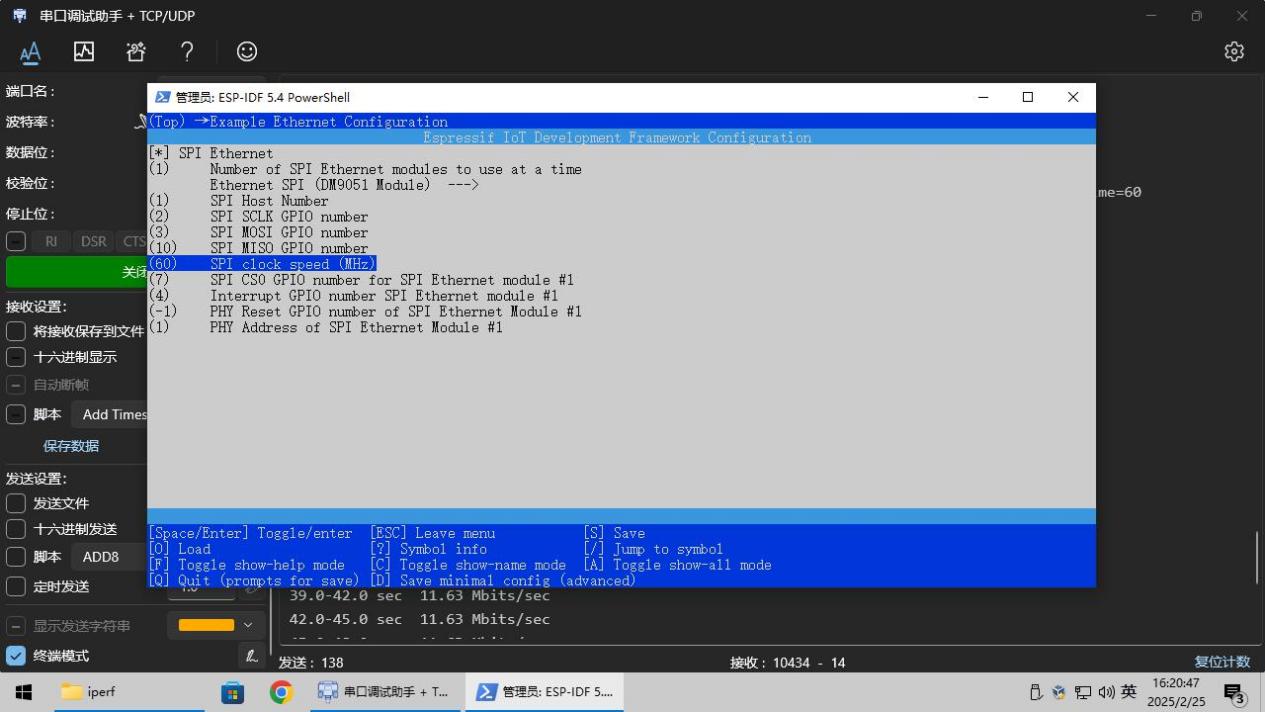Toggle the receive 脚本 checkbox next to Add Times
The image size is (1265, 712).
pos(16,414)
